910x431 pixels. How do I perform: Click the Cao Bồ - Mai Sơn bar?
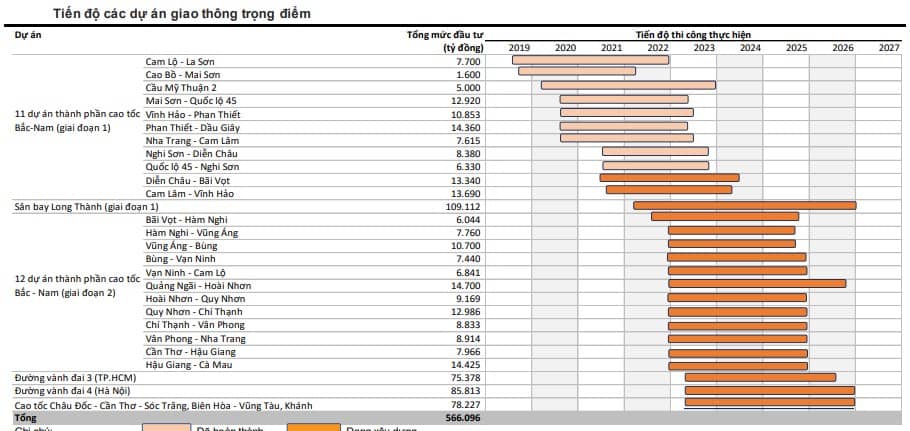577,71
